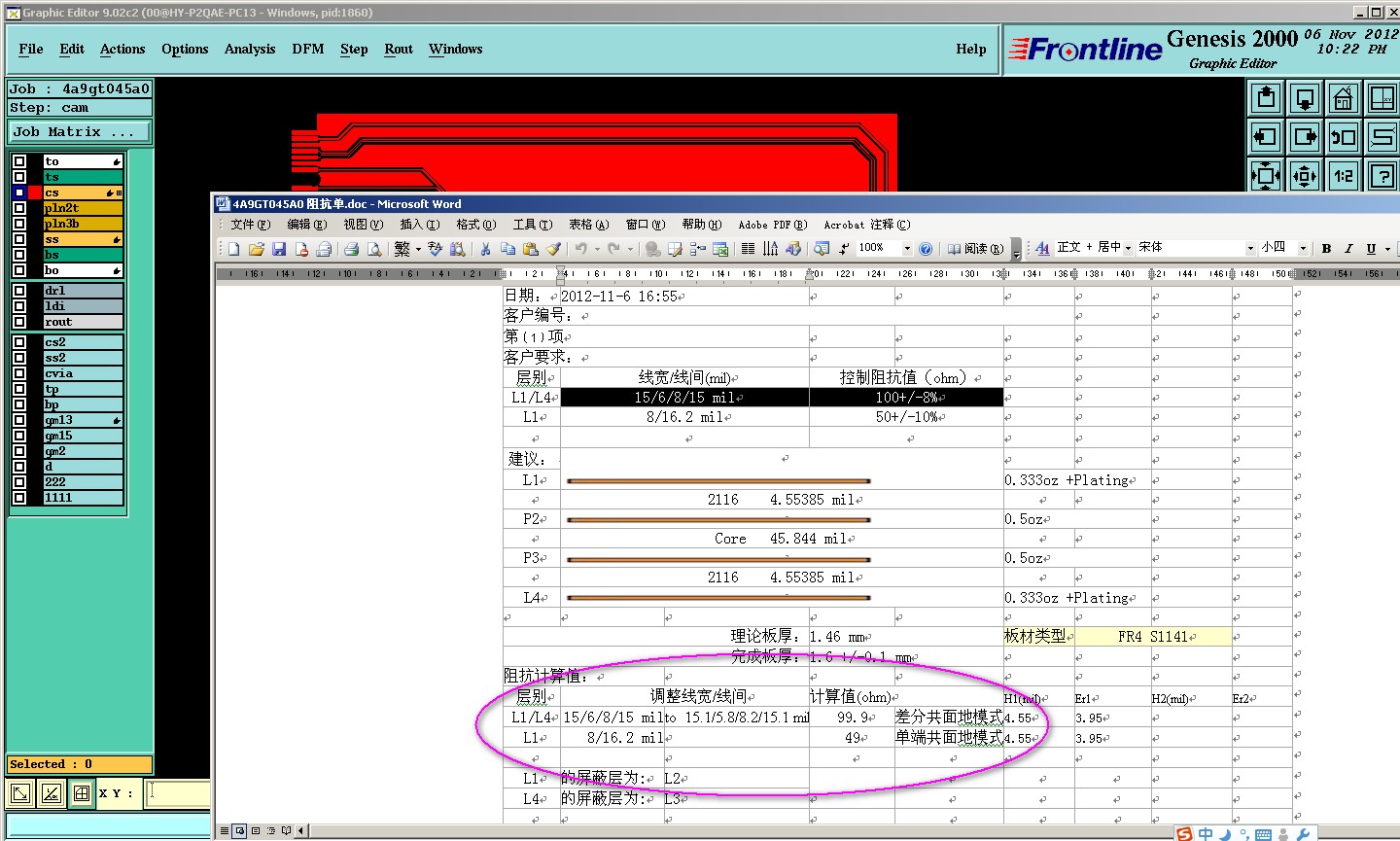Click the Paste clipboard icon in Word

coord(530,249)
